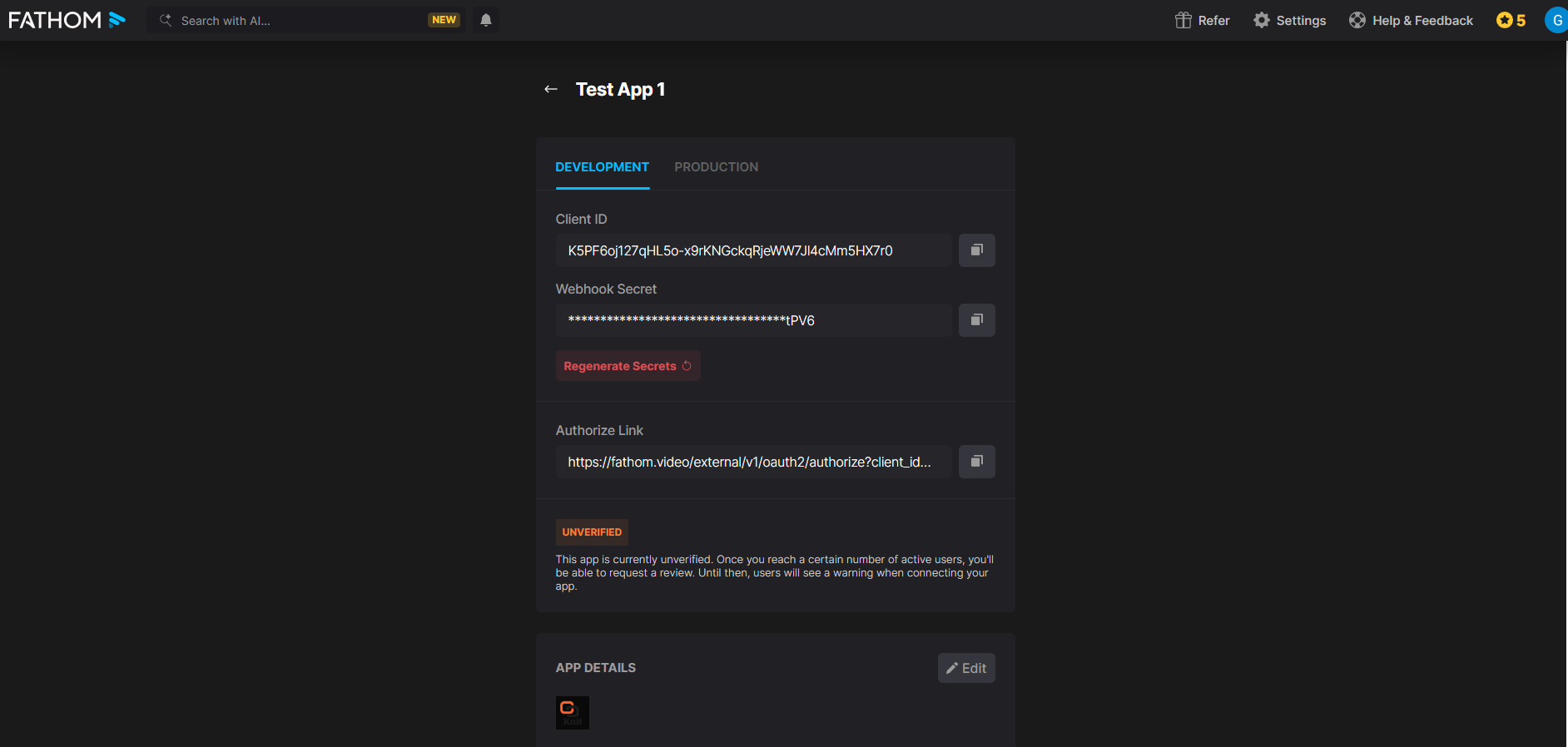The image size is (1568, 747).
Task: Click the unverified app warning paragraph
Action: 775,573
